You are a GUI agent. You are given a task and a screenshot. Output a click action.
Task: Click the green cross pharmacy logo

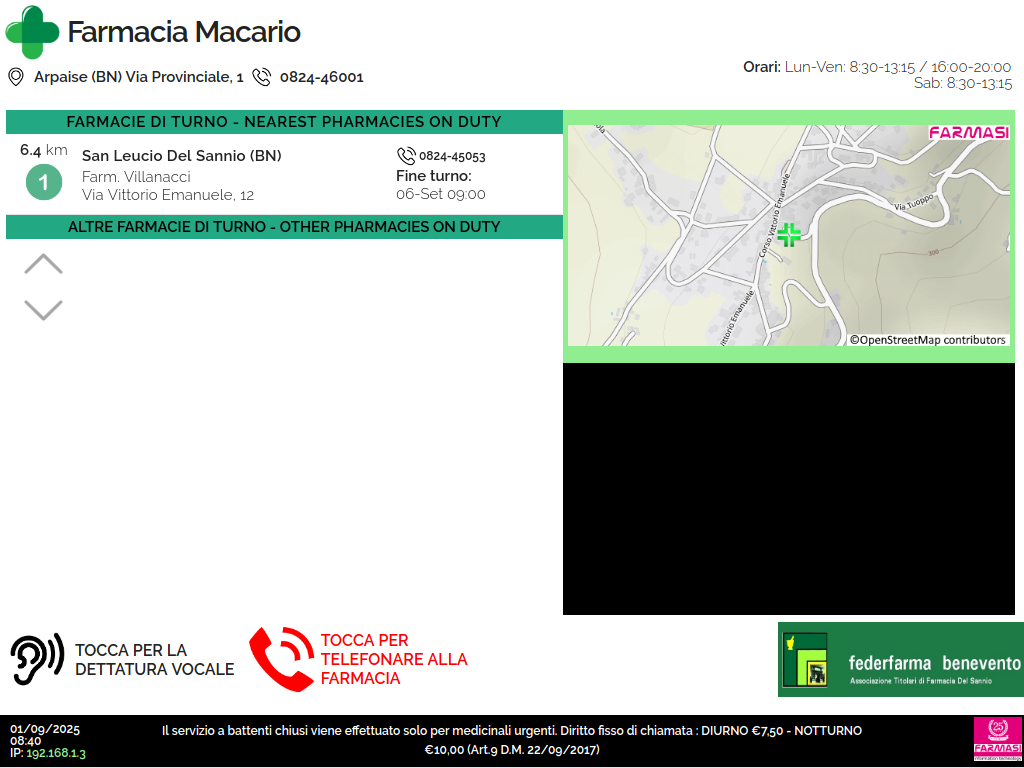point(32,32)
